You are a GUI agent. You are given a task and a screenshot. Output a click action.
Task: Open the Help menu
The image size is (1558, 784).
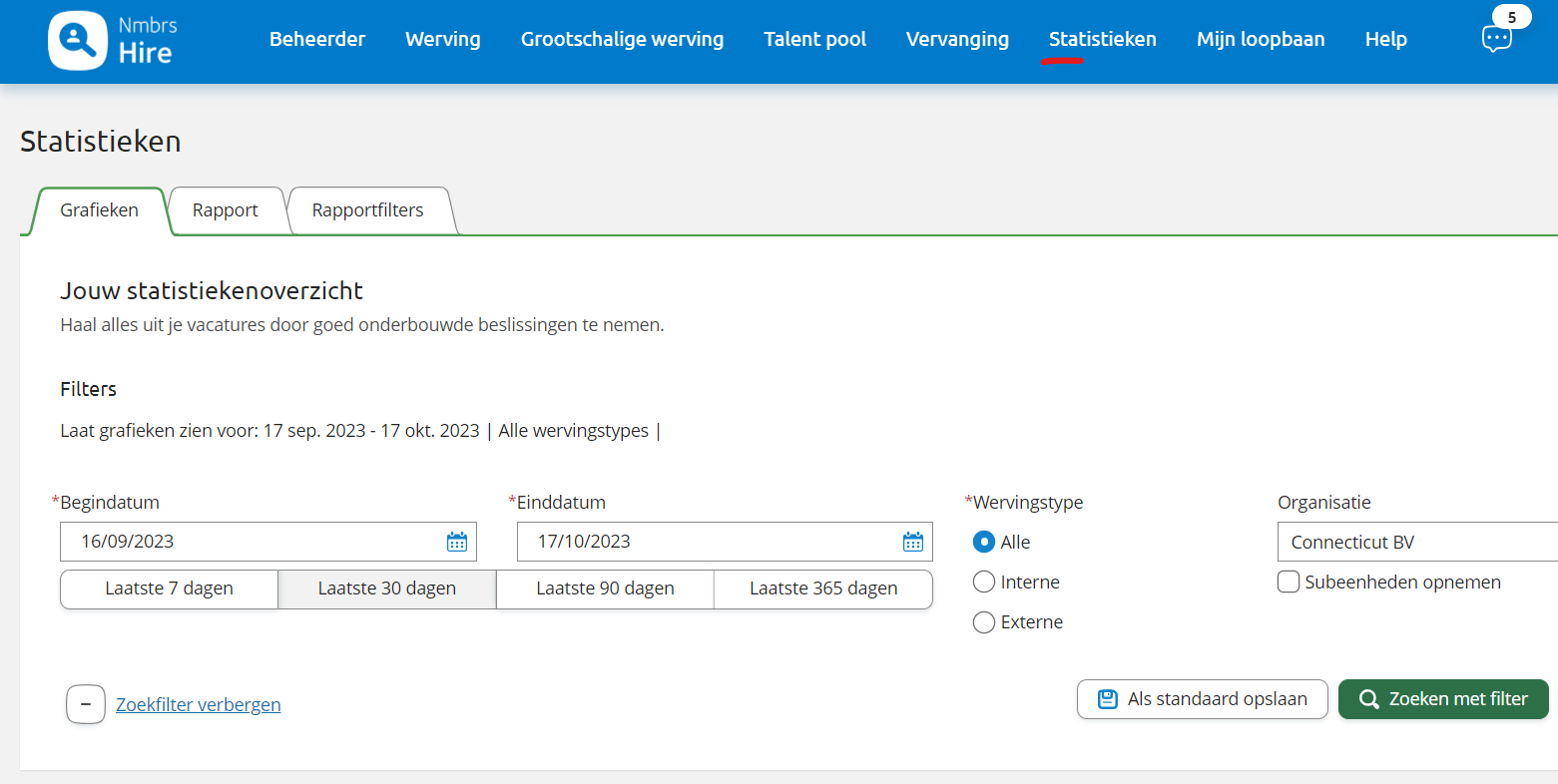point(1386,39)
